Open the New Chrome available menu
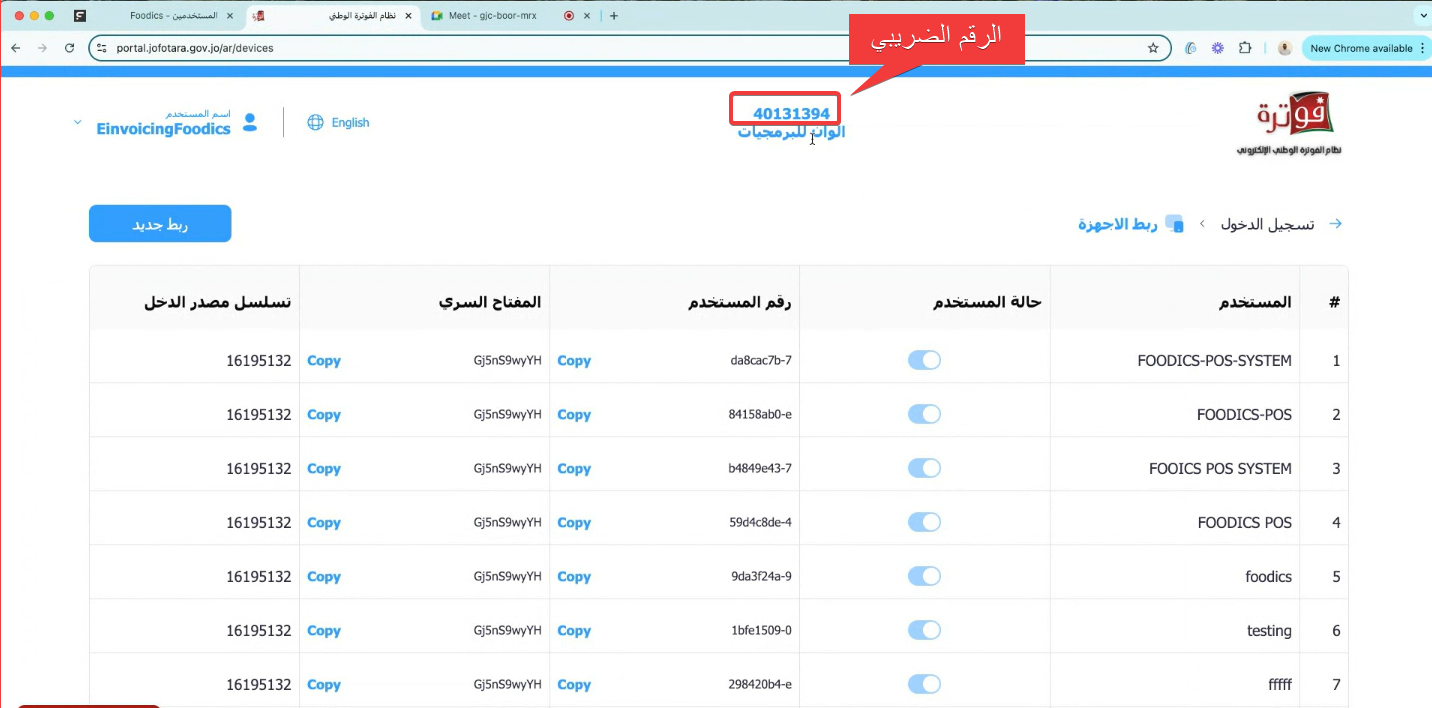Viewport: 1432px width, 708px height. (x=1366, y=48)
